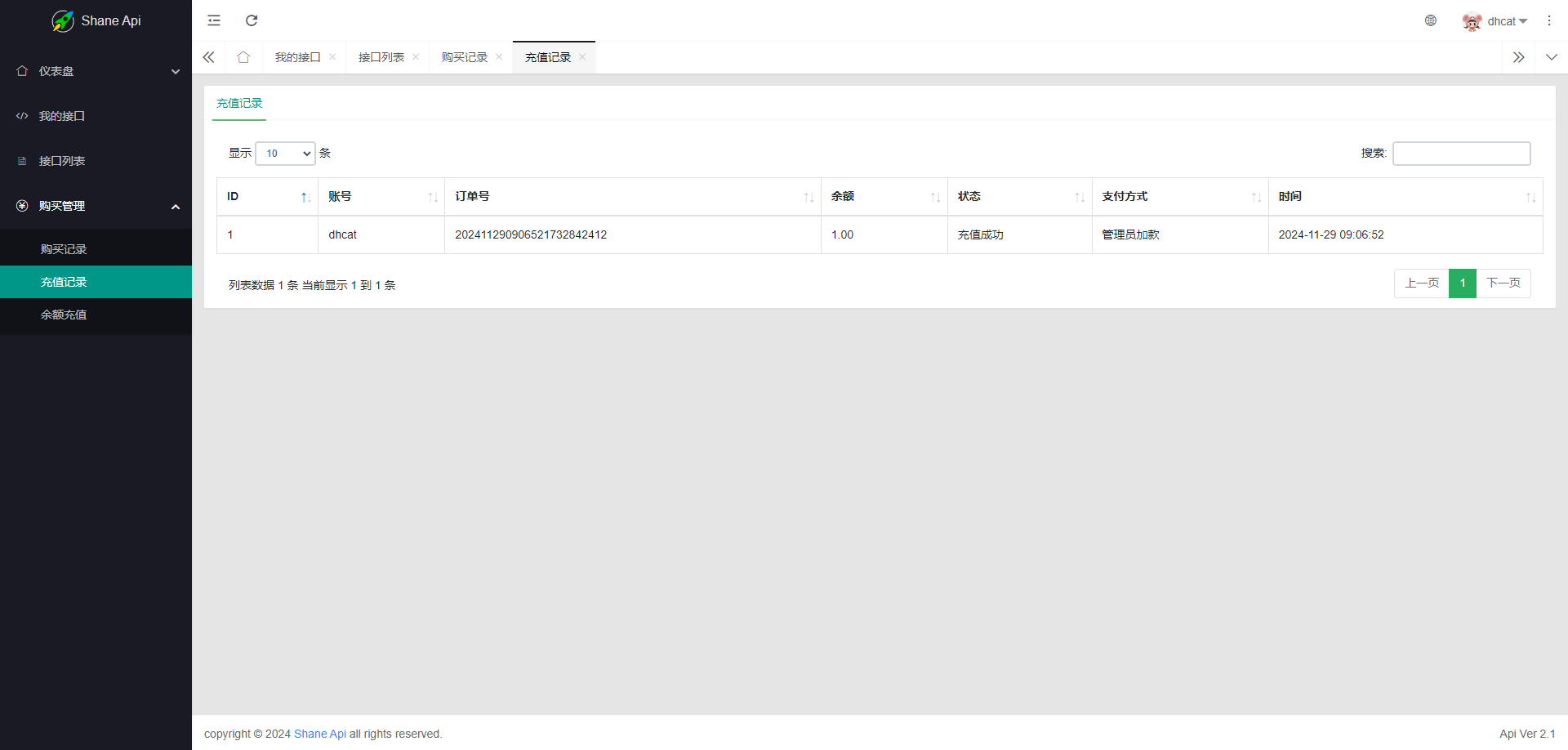1568x750 pixels.
Task: Focus the 搜索 input field
Action: pyautogui.click(x=1461, y=154)
